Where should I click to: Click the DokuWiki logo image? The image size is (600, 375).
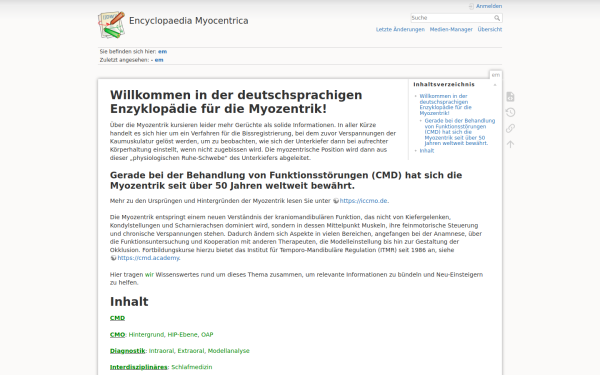click(111, 25)
